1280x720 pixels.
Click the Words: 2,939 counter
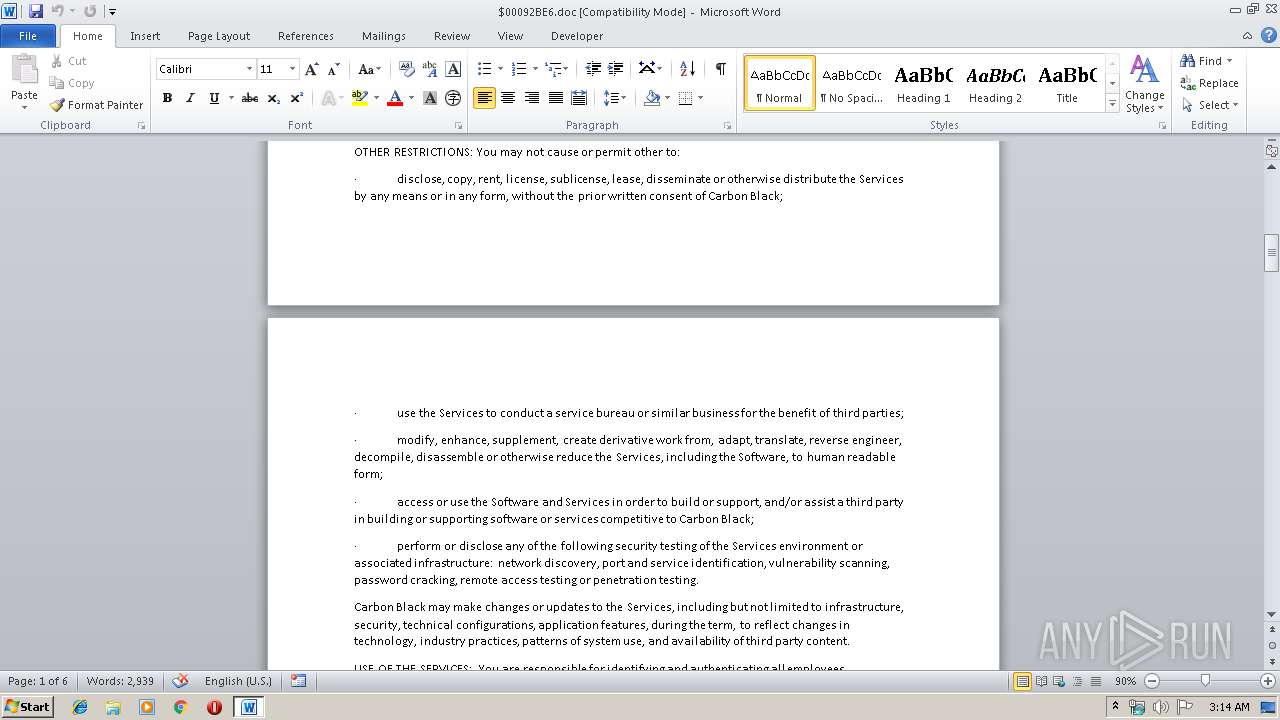pyautogui.click(x=120, y=681)
